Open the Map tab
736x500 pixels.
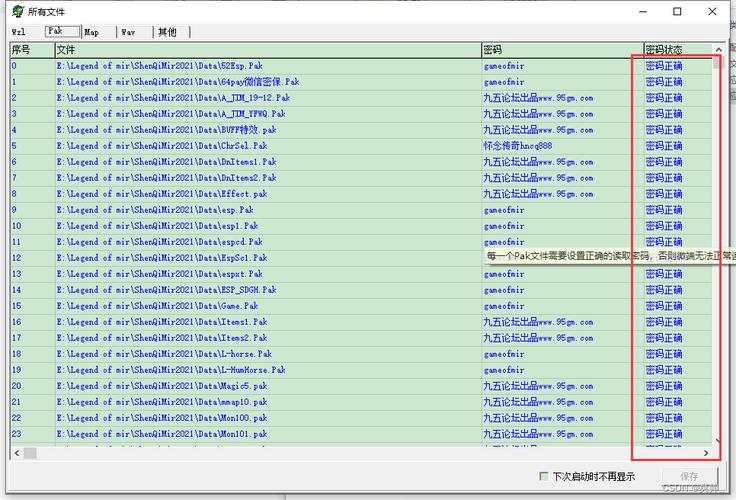click(91, 32)
